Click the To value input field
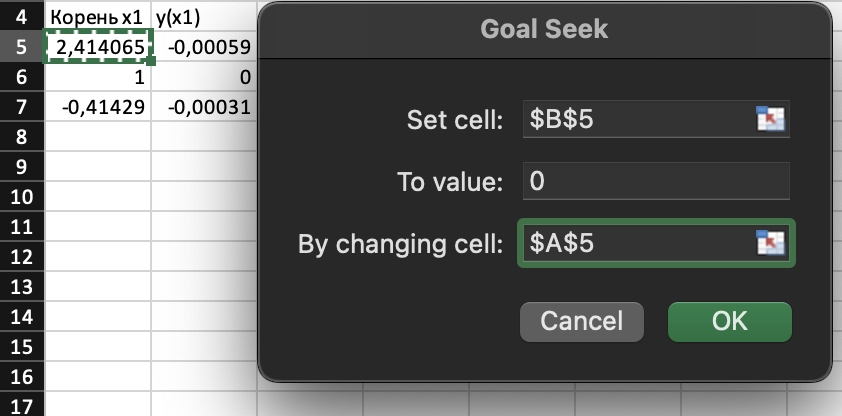 tap(656, 181)
